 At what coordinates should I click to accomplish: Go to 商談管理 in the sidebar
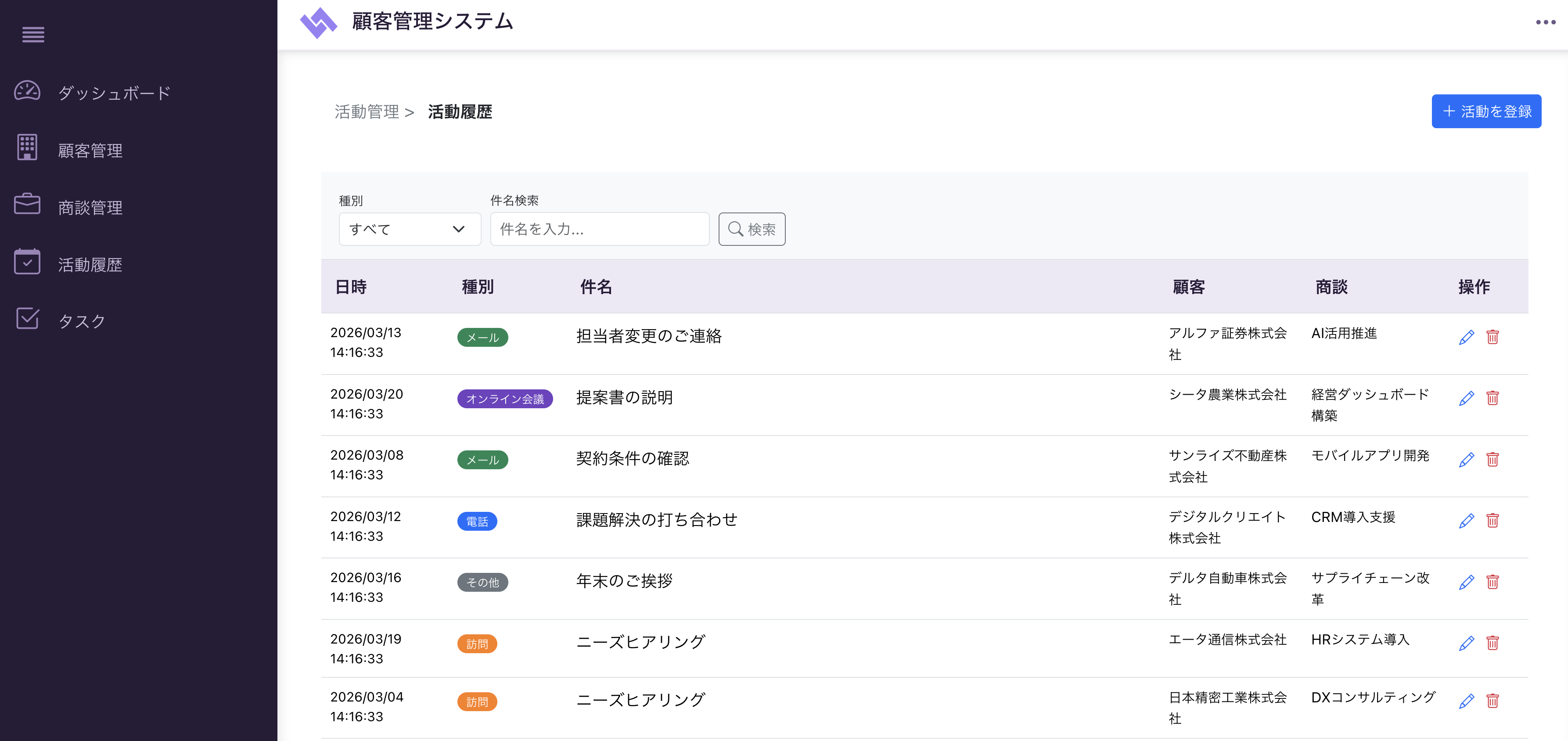[90, 208]
